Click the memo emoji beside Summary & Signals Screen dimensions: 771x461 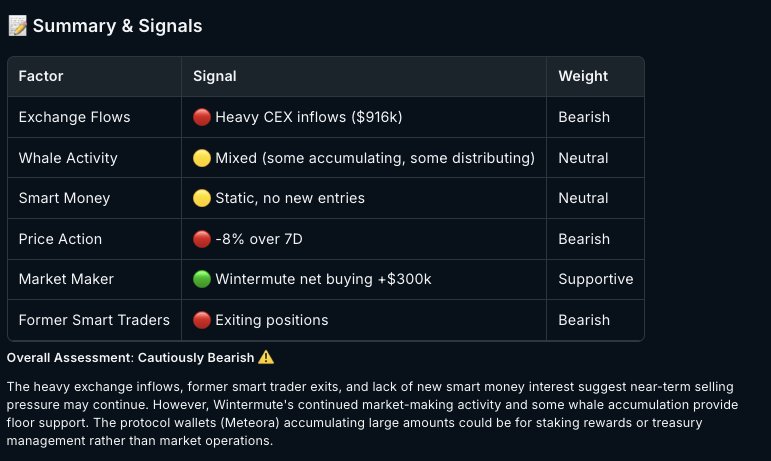(17, 26)
